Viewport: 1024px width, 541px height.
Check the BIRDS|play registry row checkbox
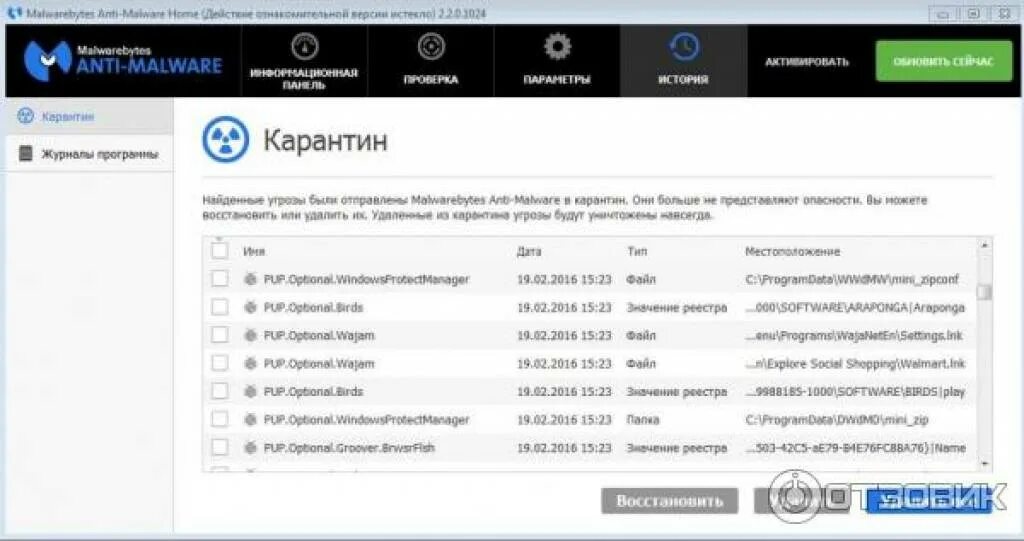[x=219, y=391]
